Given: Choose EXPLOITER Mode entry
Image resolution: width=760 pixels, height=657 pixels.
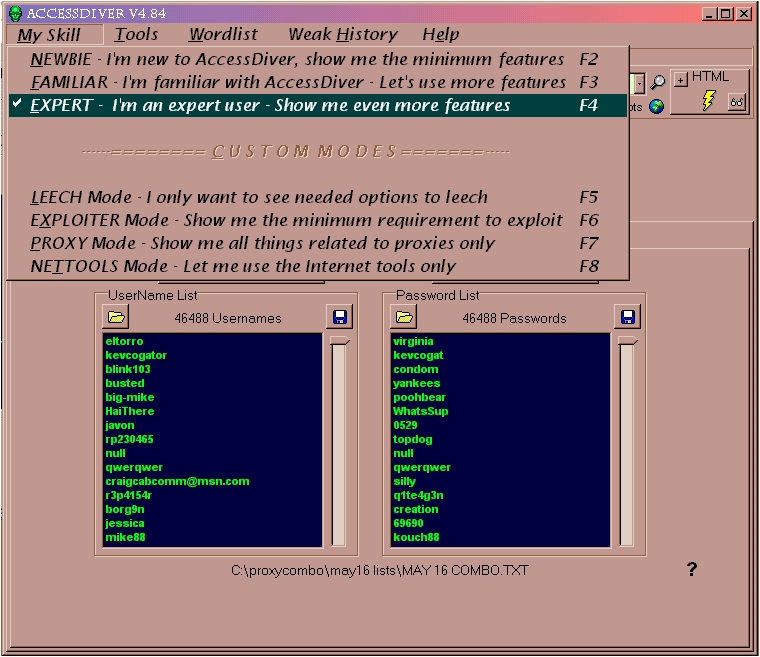Looking at the screenshot, I should click(318, 221).
